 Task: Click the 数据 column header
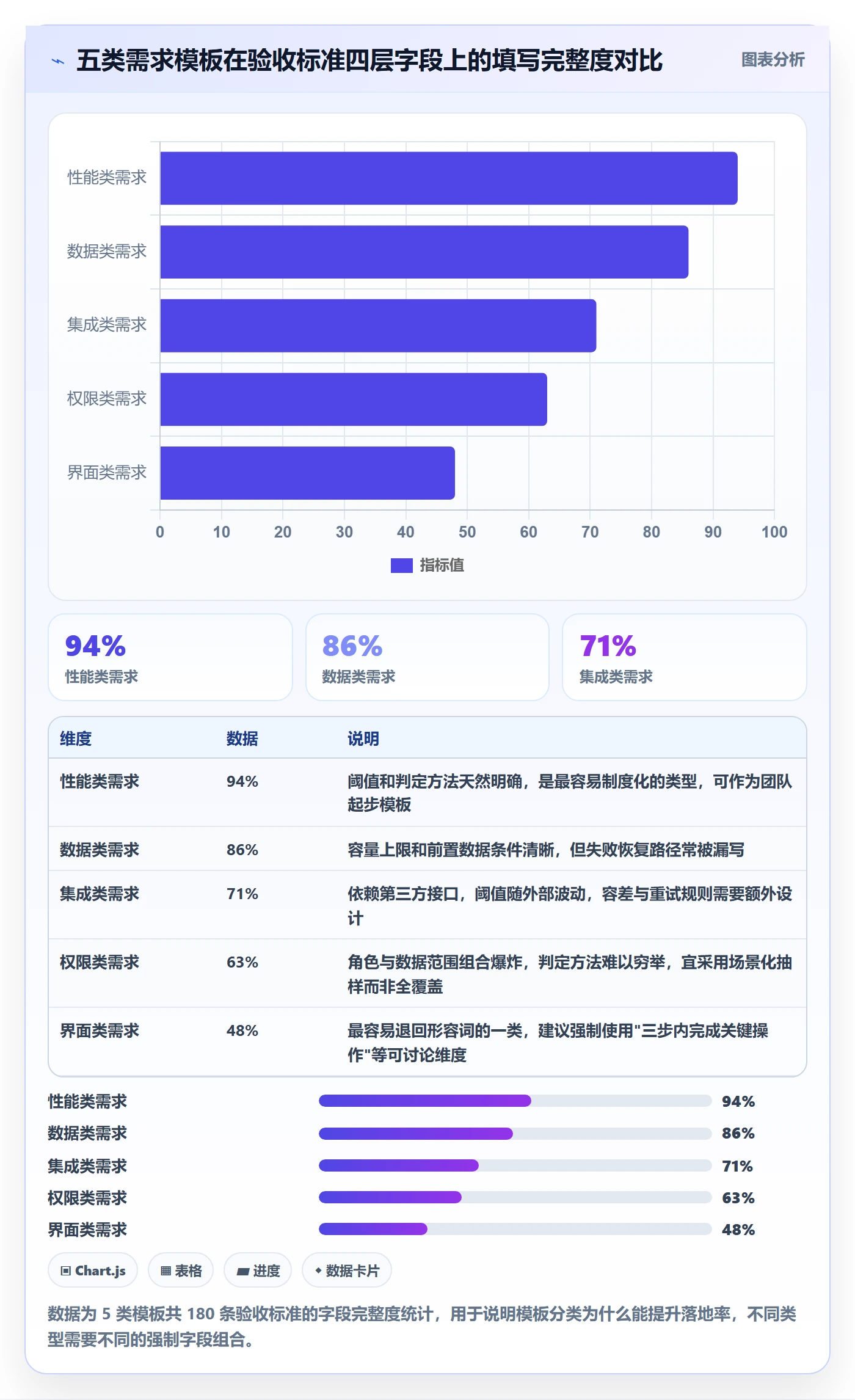pyautogui.click(x=242, y=738)
